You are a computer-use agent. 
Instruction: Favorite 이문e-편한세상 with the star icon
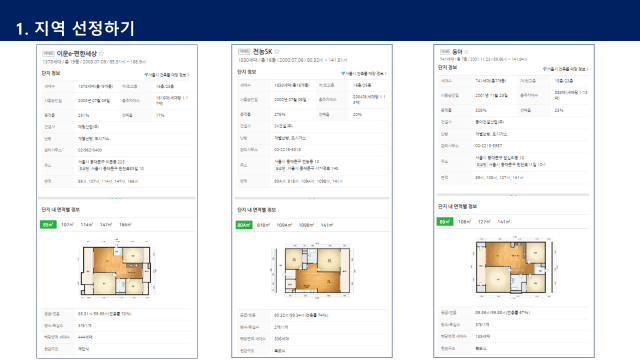pyautogui.click(x=101, y=53)
